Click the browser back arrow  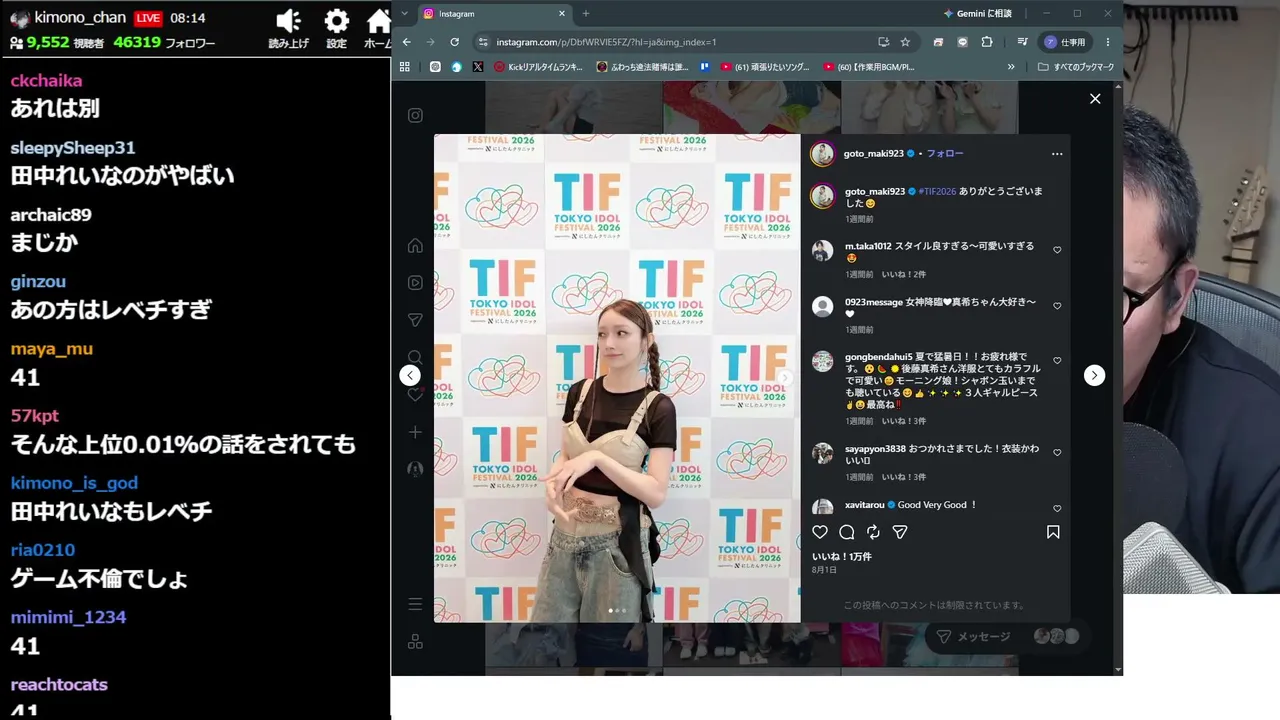407,42
